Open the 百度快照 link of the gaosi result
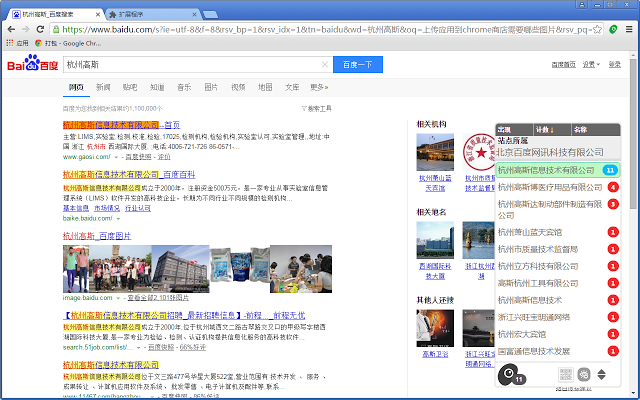The image size is (640, 400). point(138,157)
